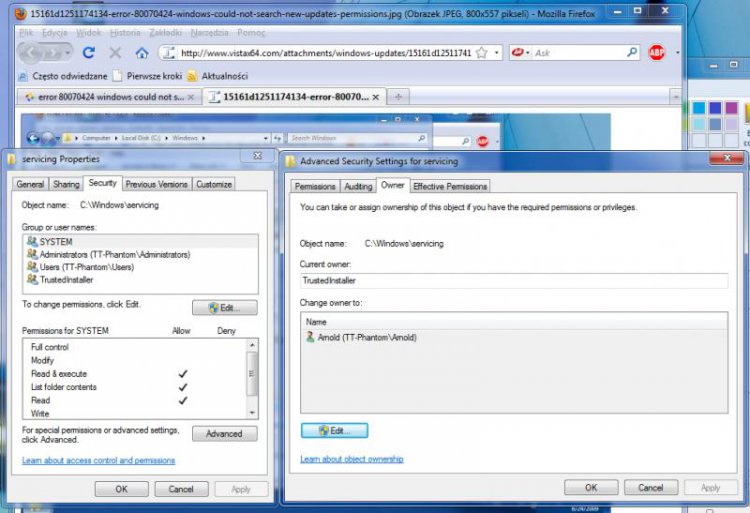
Task: Click the Explorer back arrow in embedded image
Action: pos(33,139)
